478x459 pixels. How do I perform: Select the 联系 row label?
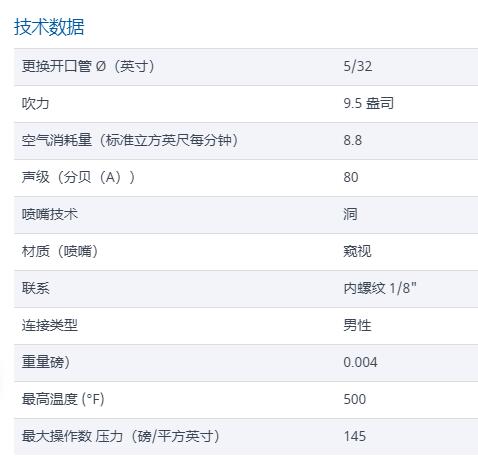pos(35,288)
